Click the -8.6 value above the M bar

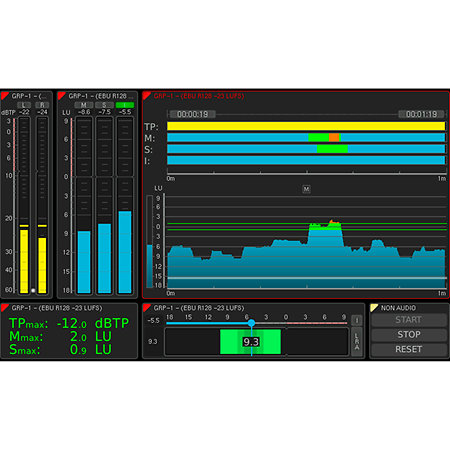84,112
